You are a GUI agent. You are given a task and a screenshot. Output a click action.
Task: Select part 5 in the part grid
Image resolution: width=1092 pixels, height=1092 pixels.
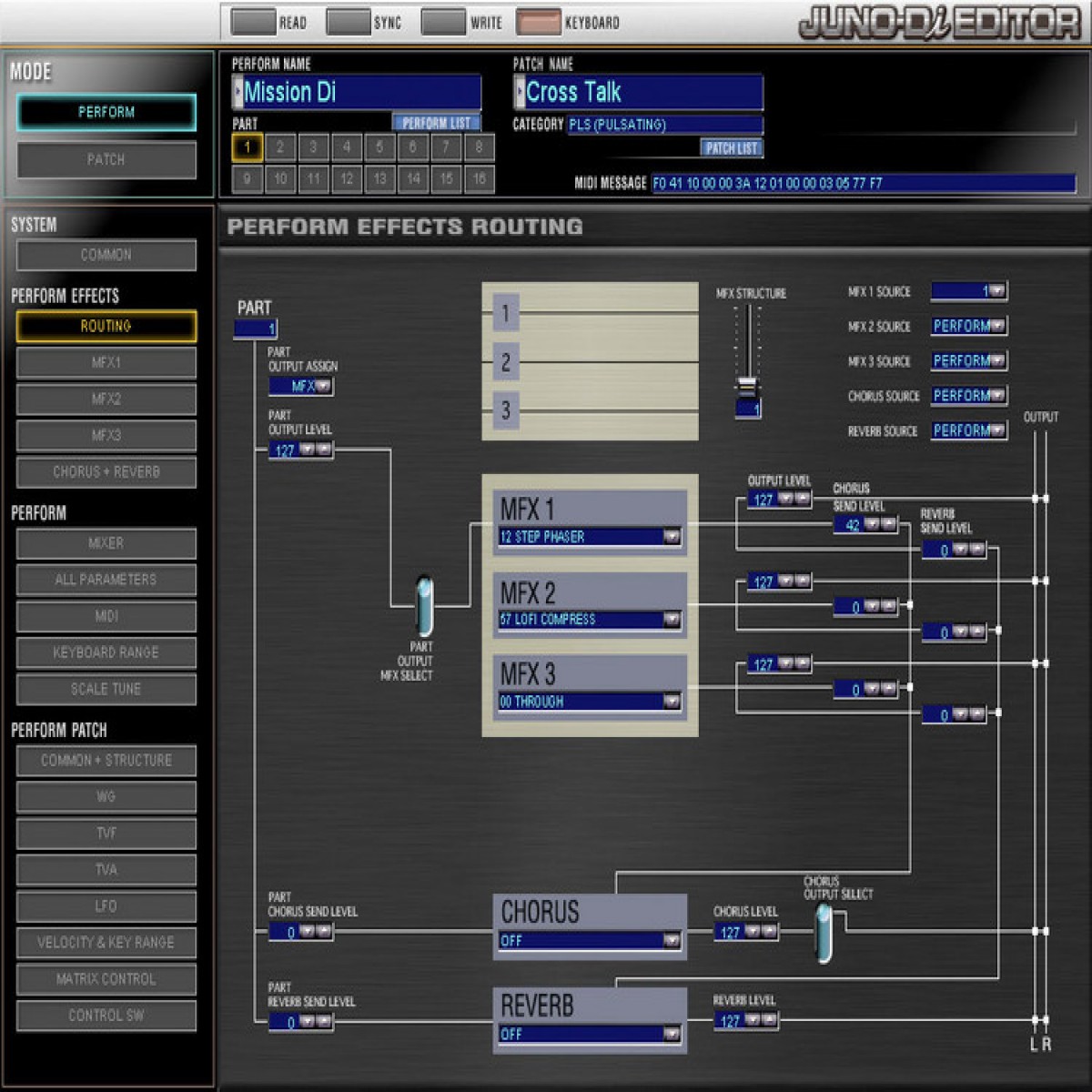[379, 147]
